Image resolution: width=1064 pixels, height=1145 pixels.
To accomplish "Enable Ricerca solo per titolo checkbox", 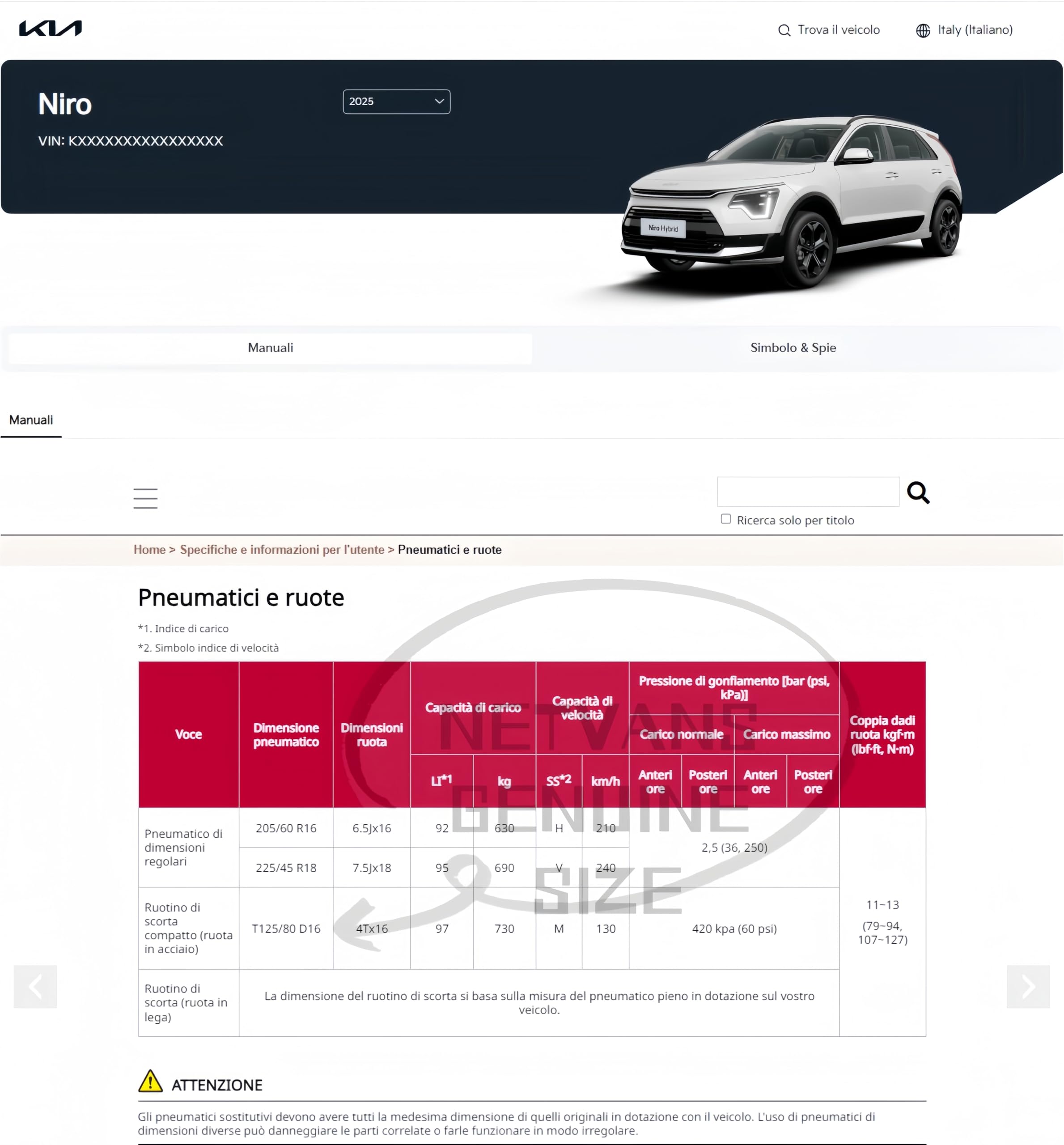I will tap(725, 519).
